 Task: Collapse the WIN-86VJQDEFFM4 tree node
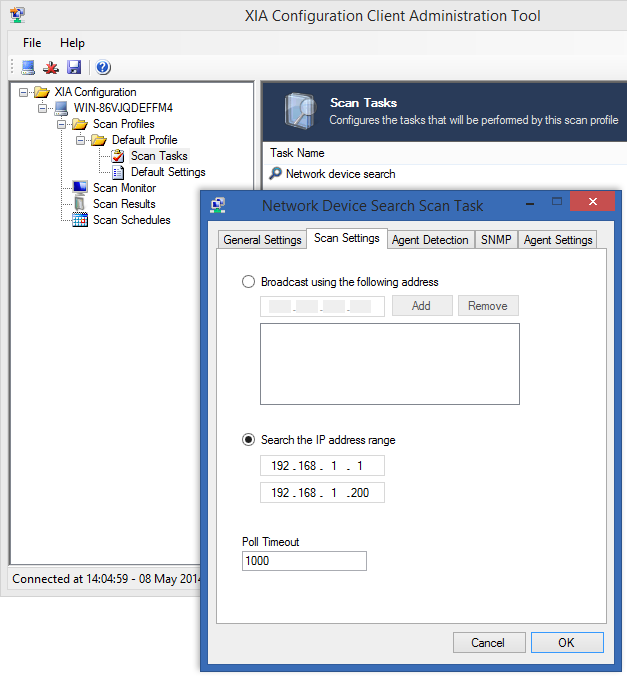[x=42, y=108]
